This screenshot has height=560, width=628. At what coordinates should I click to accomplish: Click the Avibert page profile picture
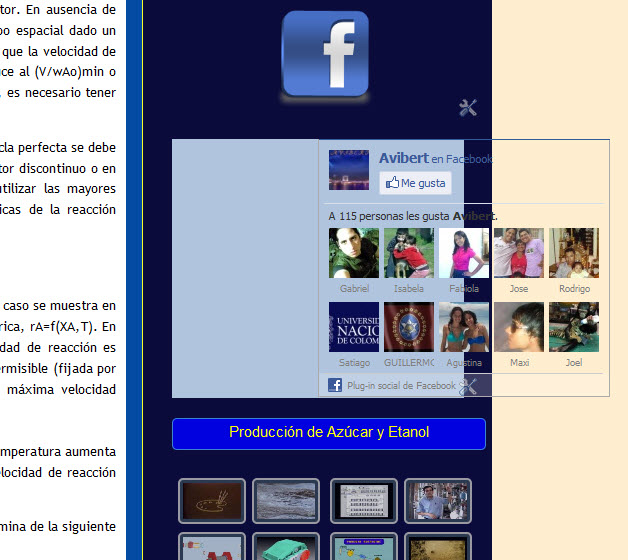coord(349,170)
